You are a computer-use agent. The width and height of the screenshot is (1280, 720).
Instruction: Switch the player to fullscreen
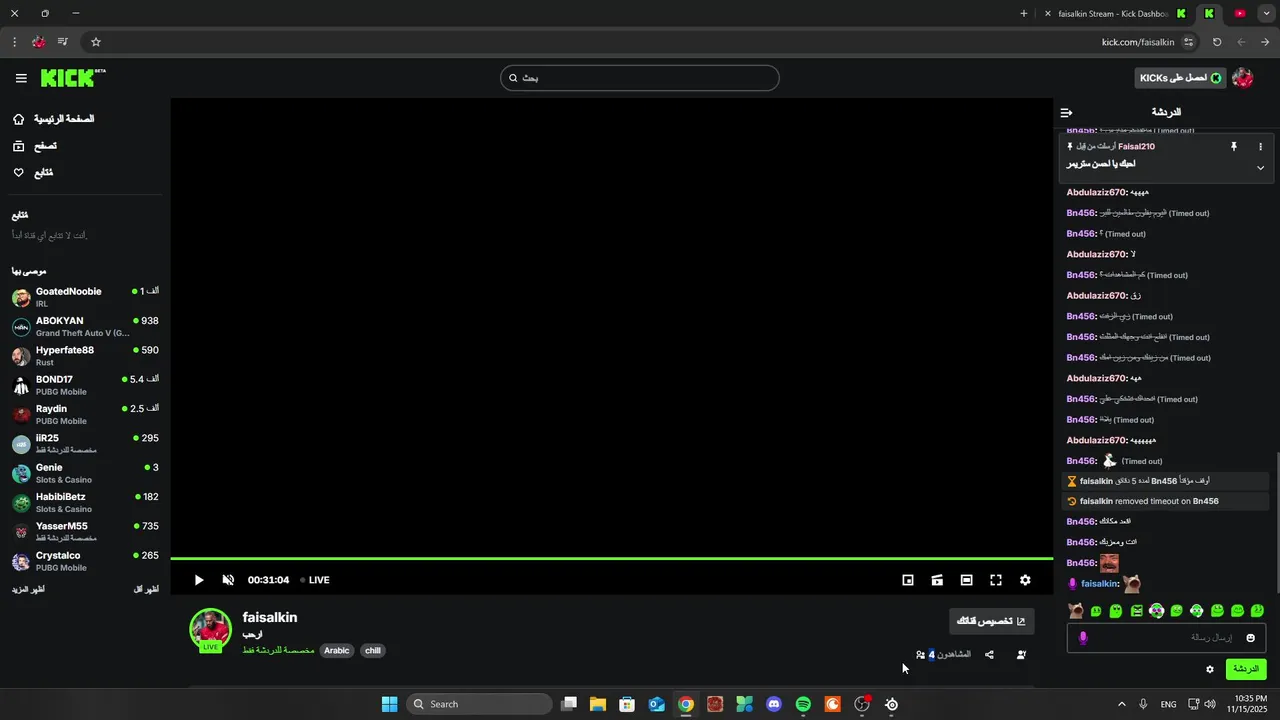coord(996,580)
